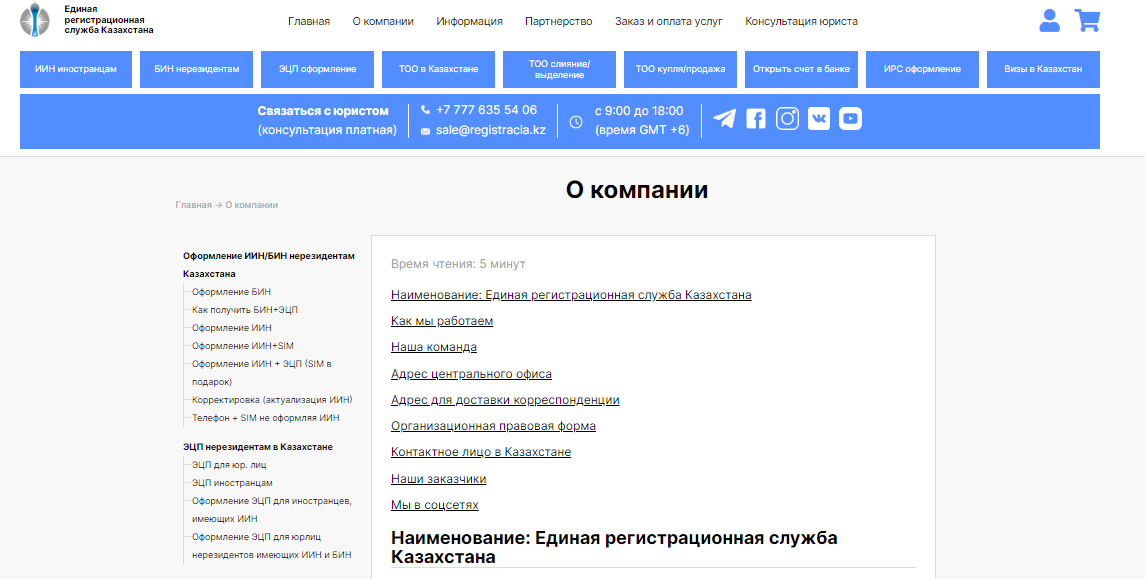The image size is (1145, 579).
Task: Open the YouTube channel icon
Action: click(x=850, y=119)
